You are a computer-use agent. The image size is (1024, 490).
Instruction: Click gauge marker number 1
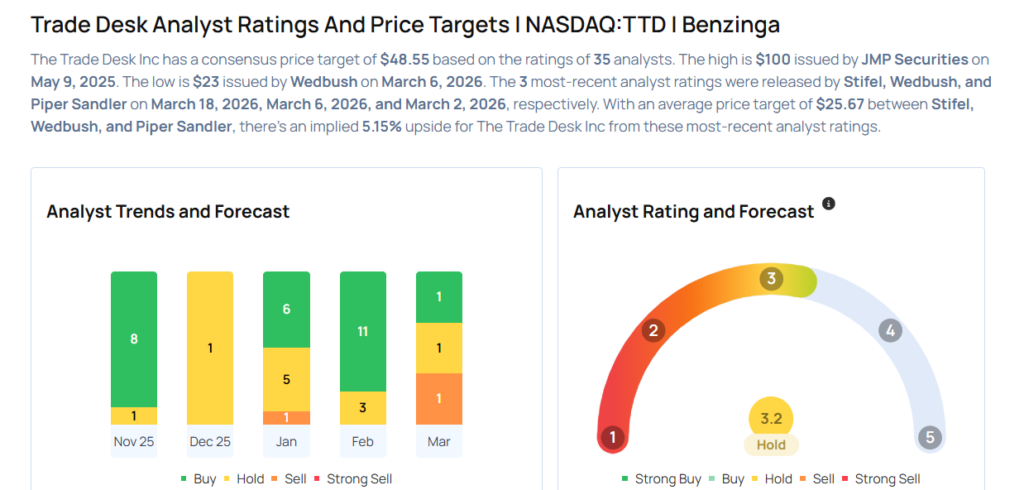click(x=612, y=437)
